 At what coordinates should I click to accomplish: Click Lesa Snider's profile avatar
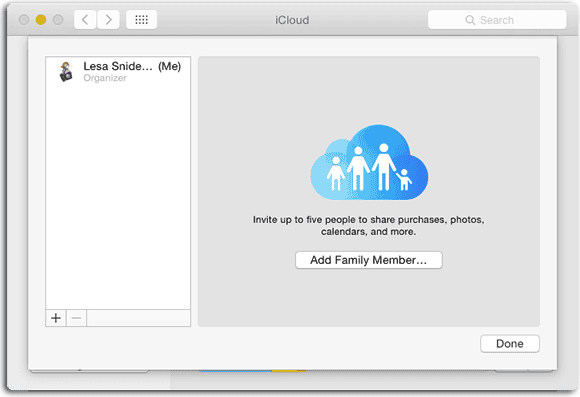point(66,71)
